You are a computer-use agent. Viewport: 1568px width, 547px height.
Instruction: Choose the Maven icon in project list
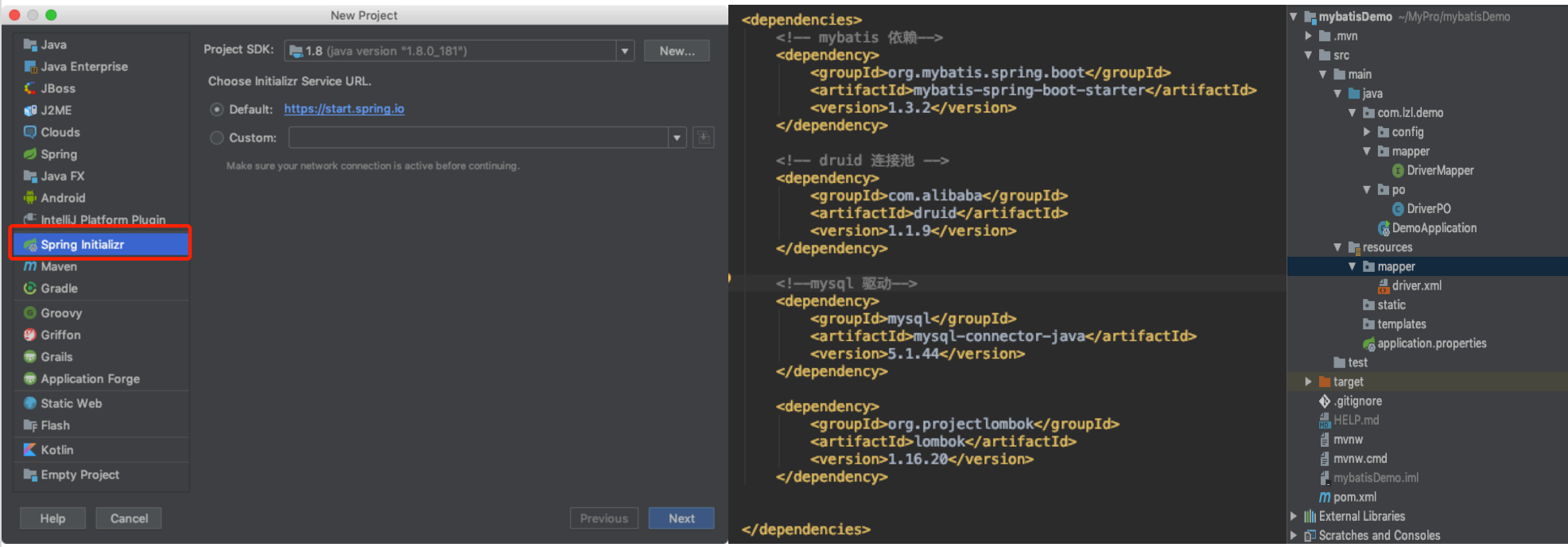30,266
